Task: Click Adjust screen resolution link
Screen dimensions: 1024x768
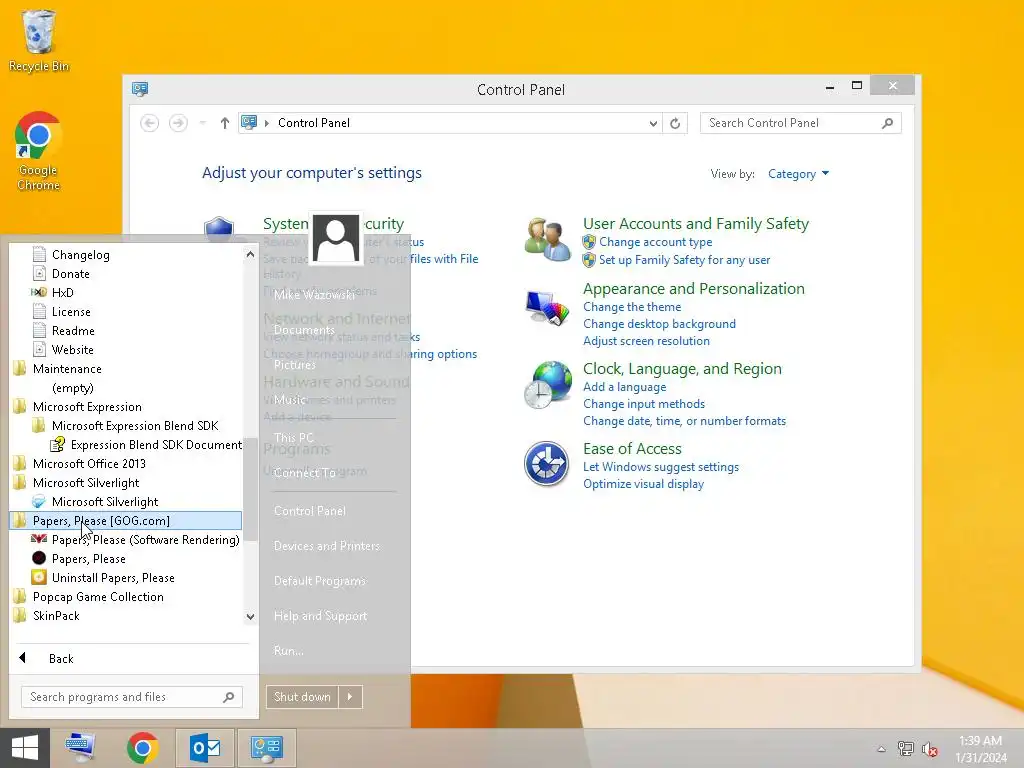Action: point(646,341)
